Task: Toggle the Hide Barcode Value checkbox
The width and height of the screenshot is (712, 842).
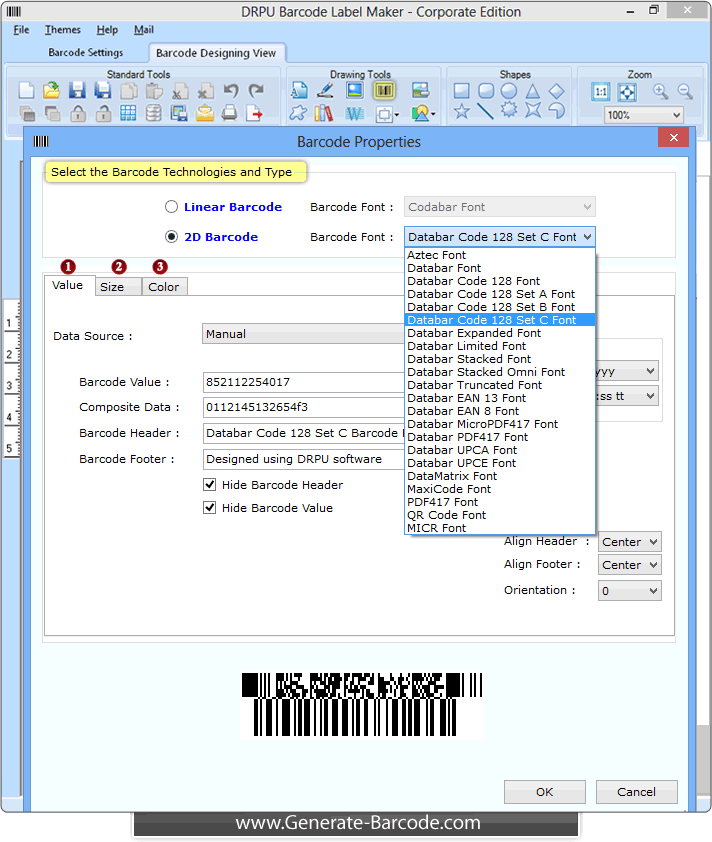Action: 210,508
